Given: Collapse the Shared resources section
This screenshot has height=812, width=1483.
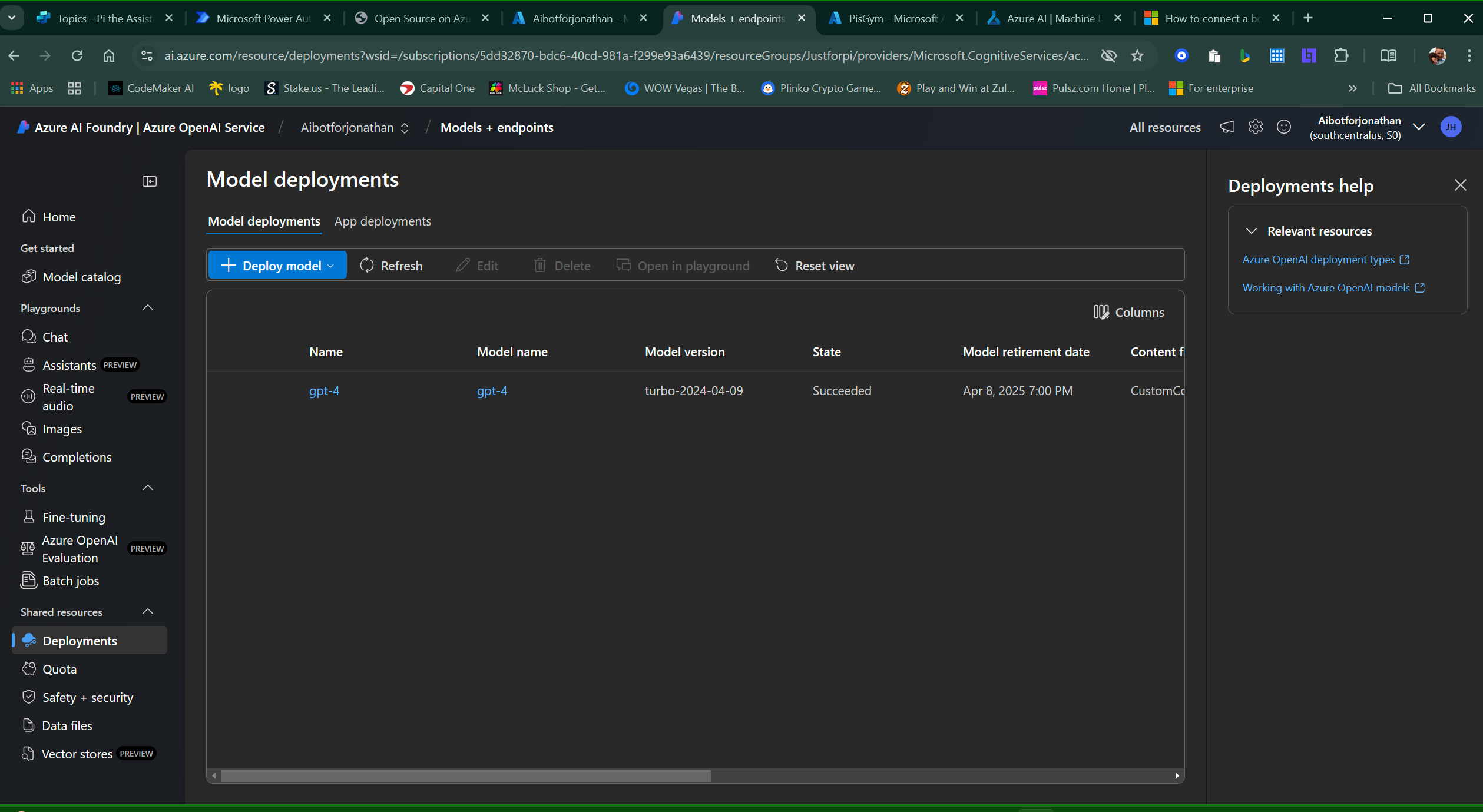Looking at the screenshot, I should [148, 612].
